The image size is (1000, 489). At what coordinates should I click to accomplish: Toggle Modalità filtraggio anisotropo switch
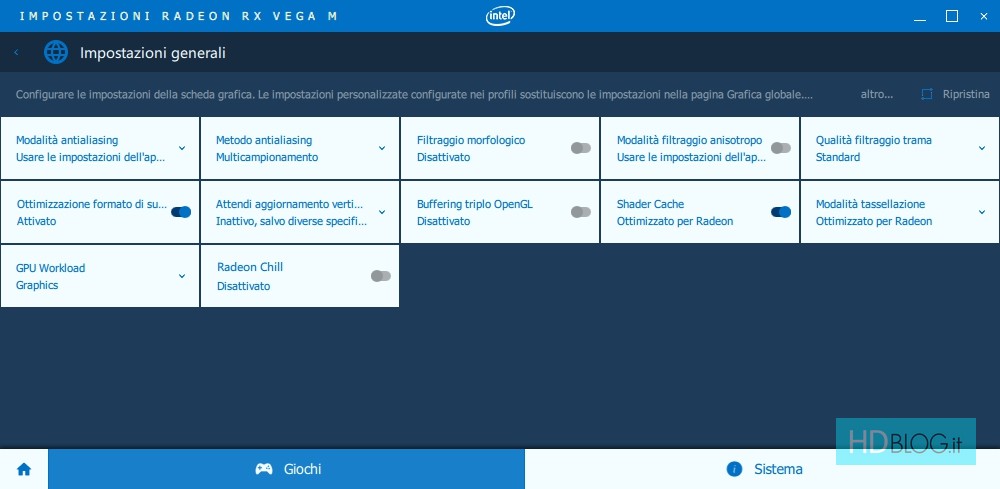pyautogui.click(x=781, y=148)
